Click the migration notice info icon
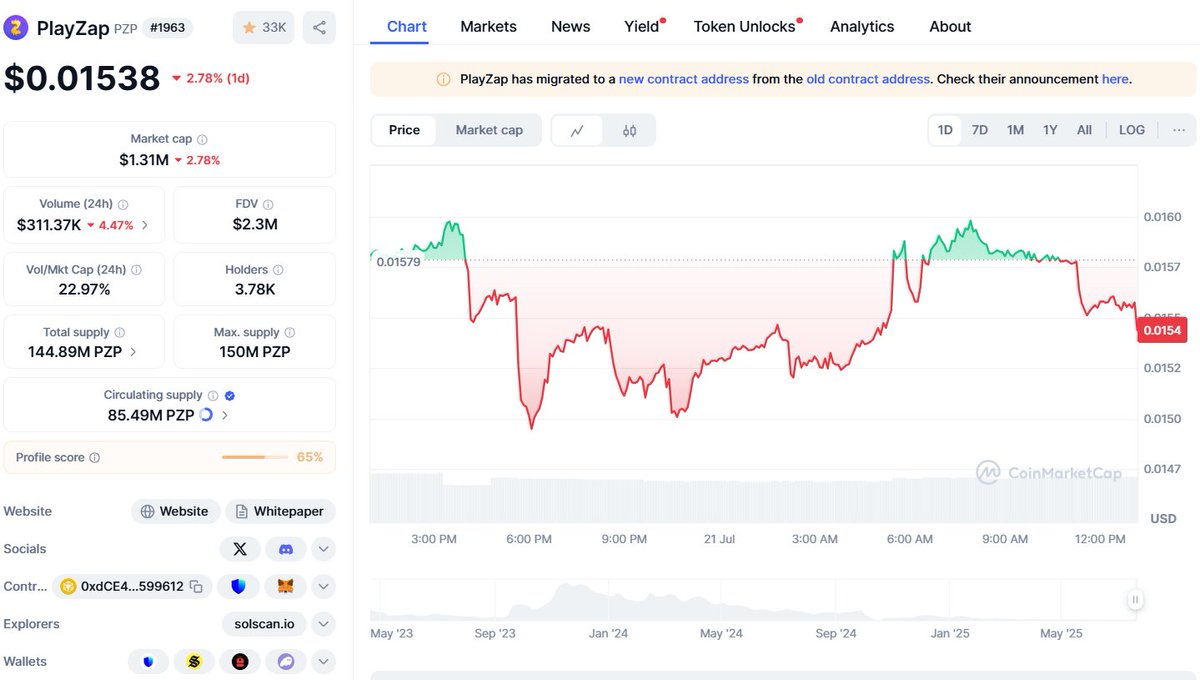Screen dimensions: 1200x680 [x=443, y=79]
